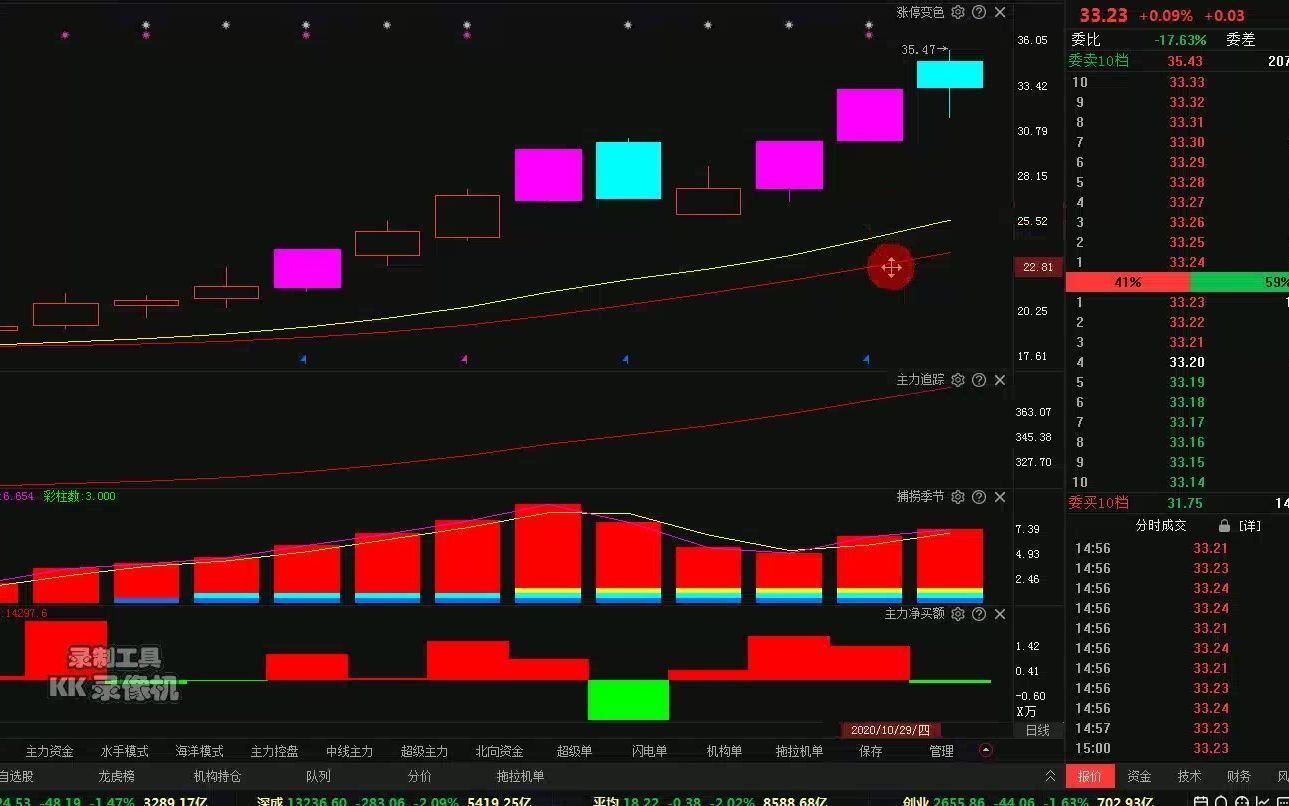Click the 日线 period label
The height and width of the screenshot is (806, 1289).
tap(1038, 730)
